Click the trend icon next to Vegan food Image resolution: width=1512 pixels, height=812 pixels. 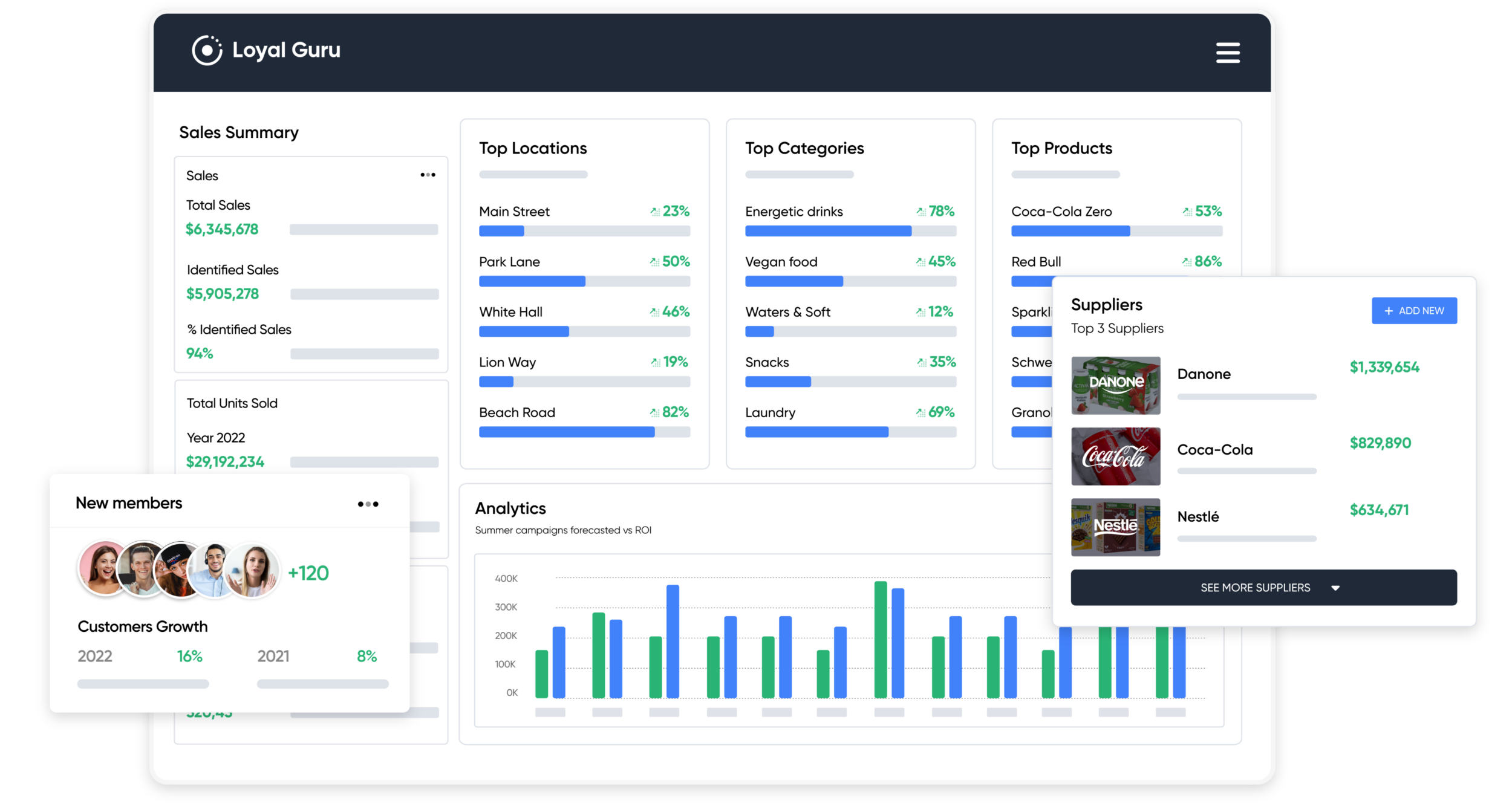click(x=919, y=261)
